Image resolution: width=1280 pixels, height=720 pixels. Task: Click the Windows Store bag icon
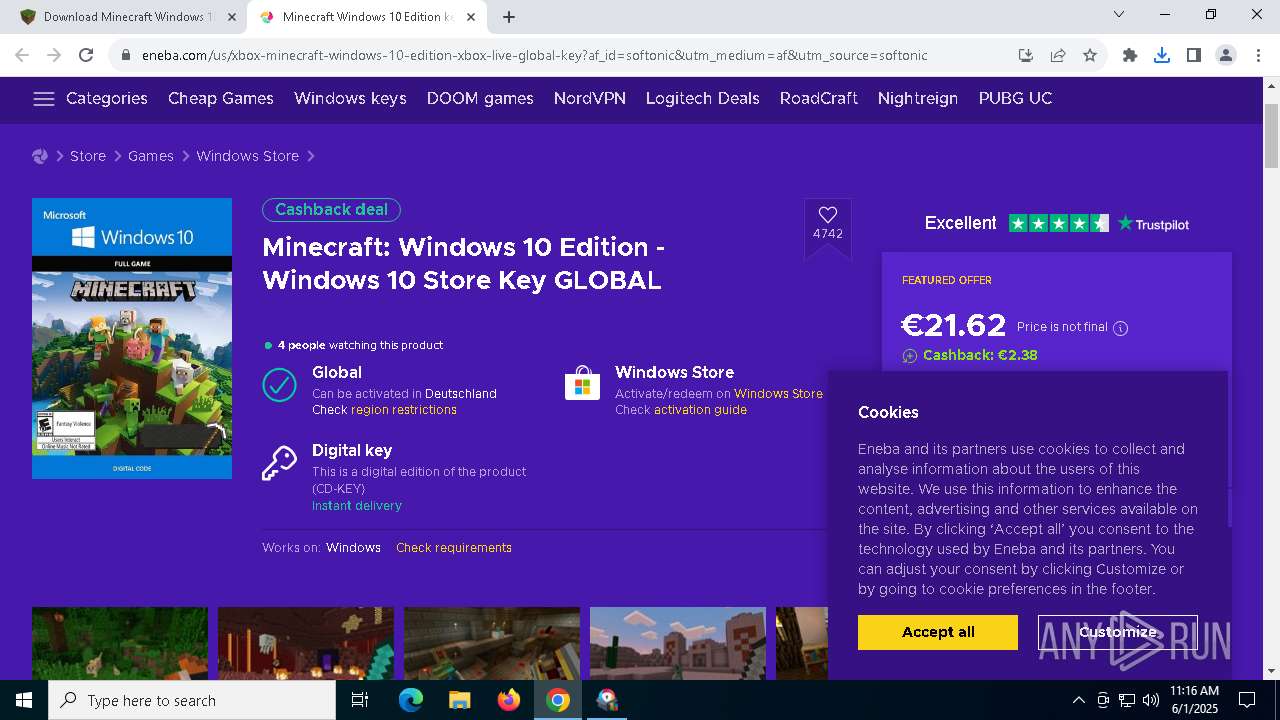pos(583,384)
